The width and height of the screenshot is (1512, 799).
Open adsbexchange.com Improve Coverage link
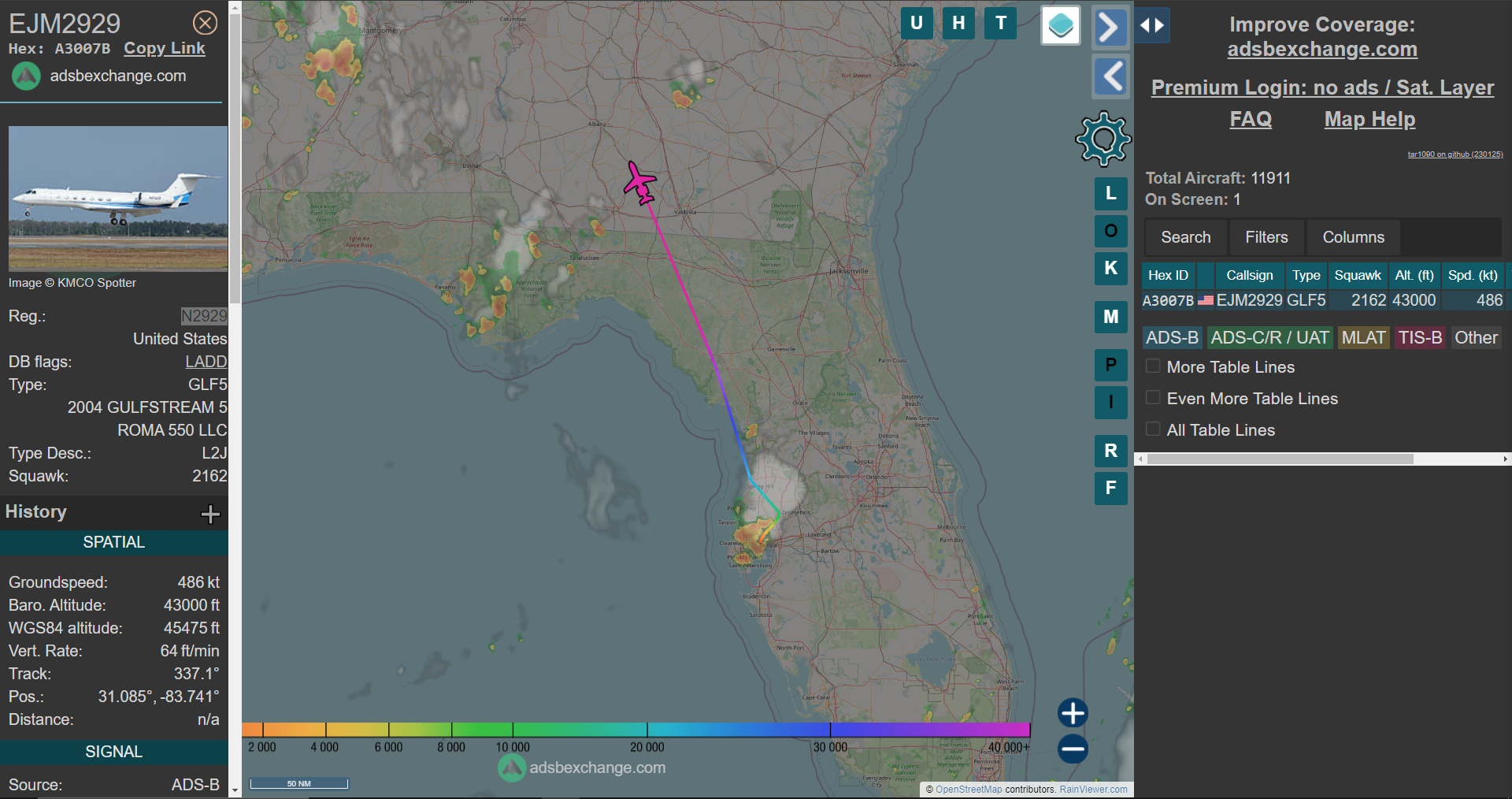1322,50
